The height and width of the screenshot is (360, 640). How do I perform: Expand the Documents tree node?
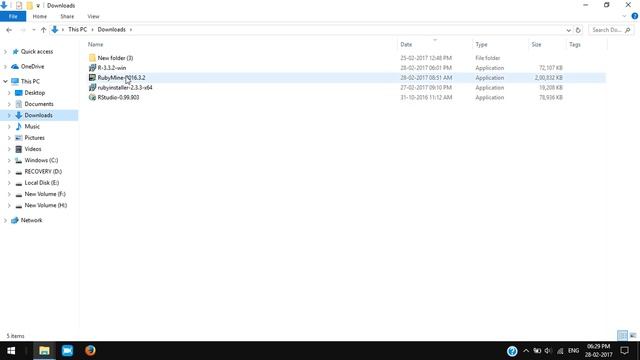pyautogui.click(x=9, y=104)
